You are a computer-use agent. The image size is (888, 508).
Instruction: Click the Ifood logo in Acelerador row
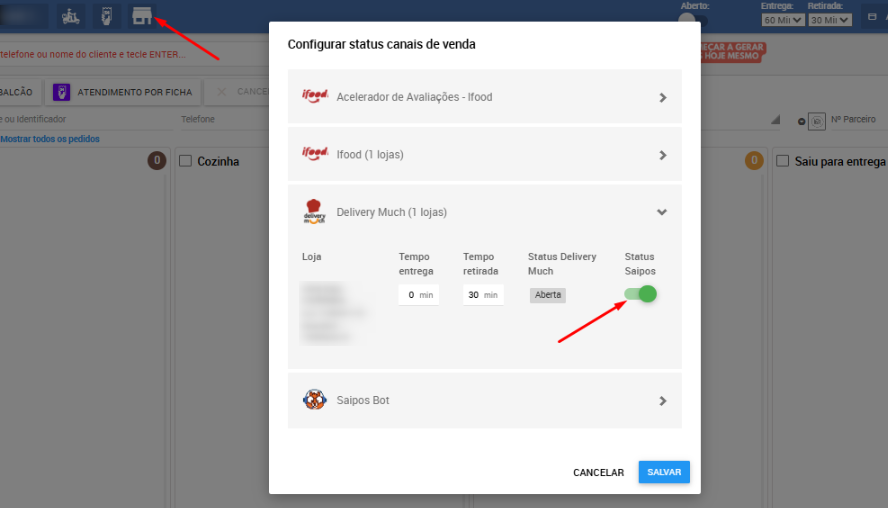(x=315, y=96)
